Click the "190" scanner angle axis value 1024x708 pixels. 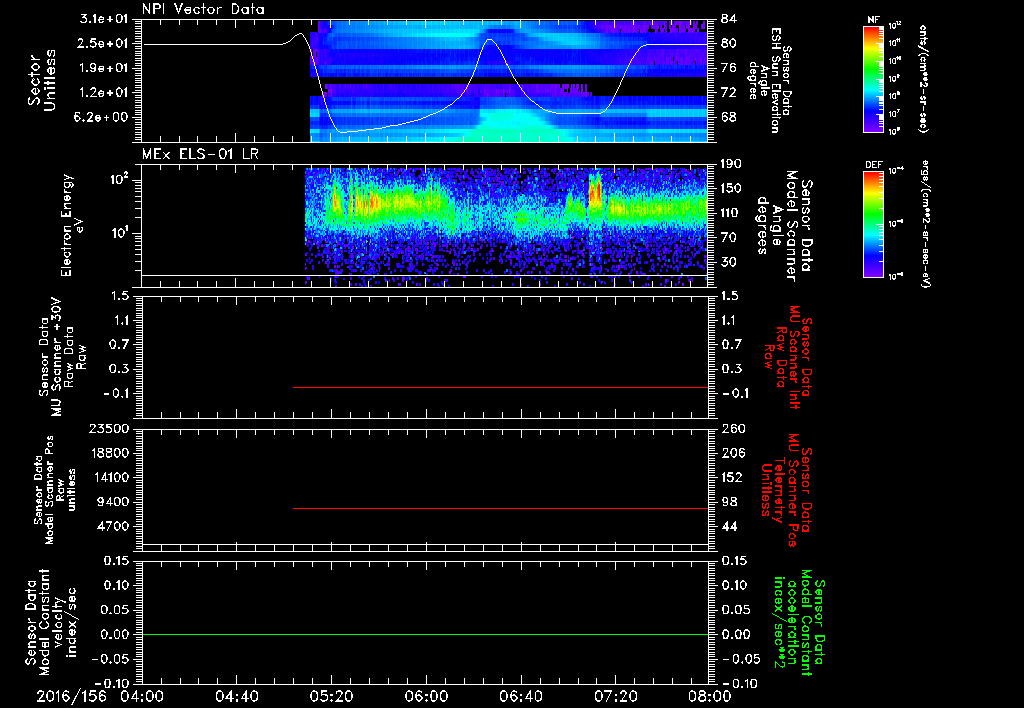(731, 164)
